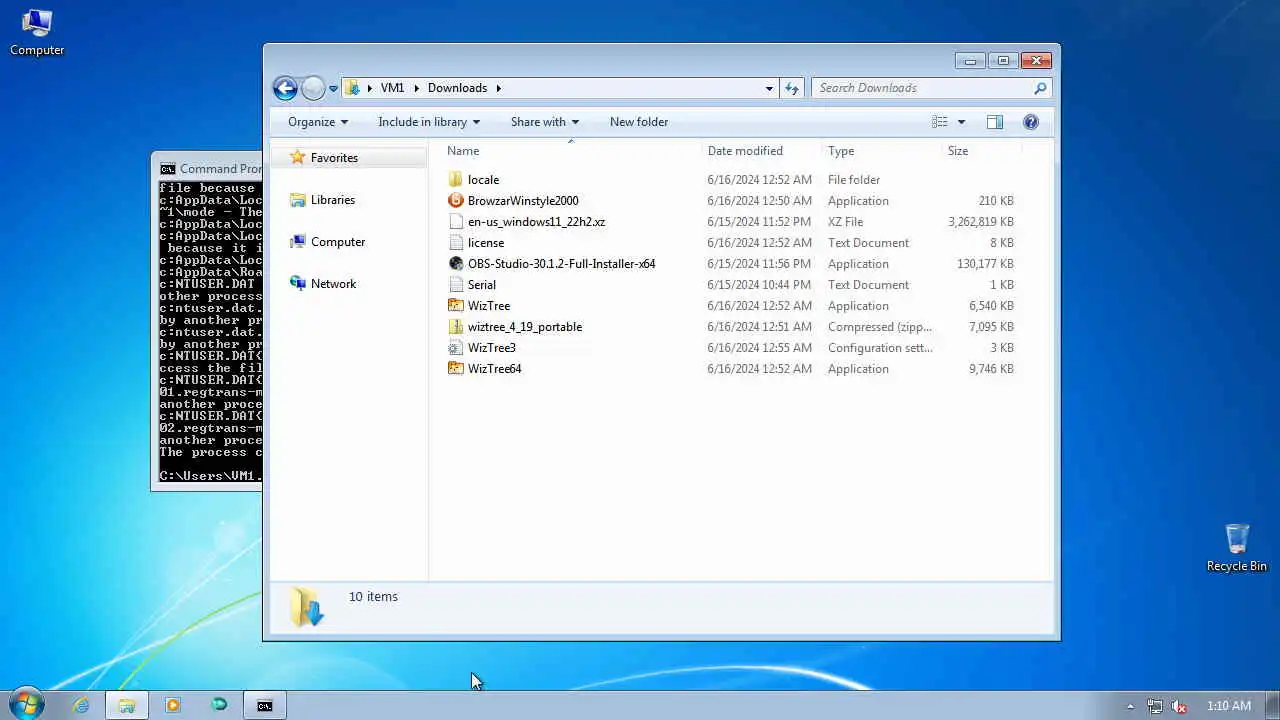This screenshot has height=720, width=1280.
Task: Click the Get help question mark icon
Action: [1031, 122]
